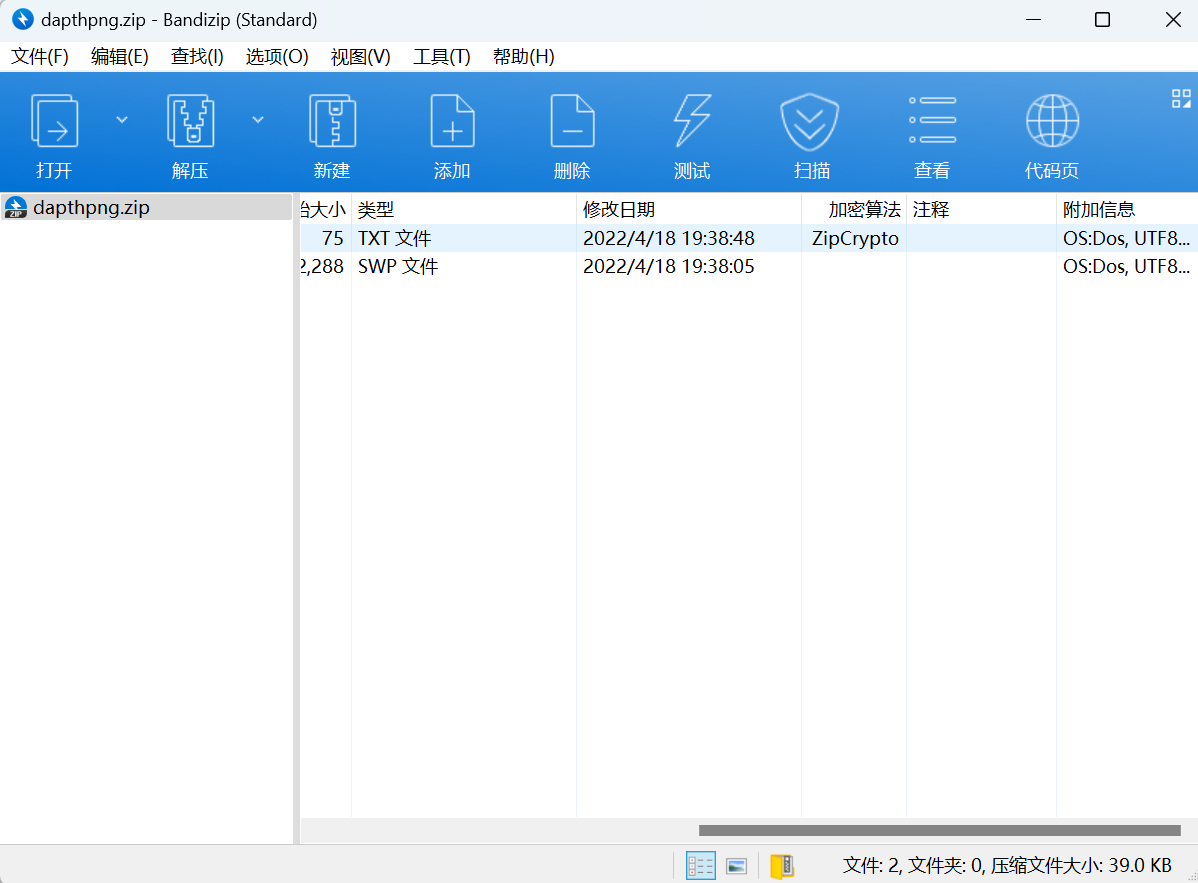This screenshot has width=1198, height=883.
Task: Select the TXT 文件 row
Action: pos(749,238)
